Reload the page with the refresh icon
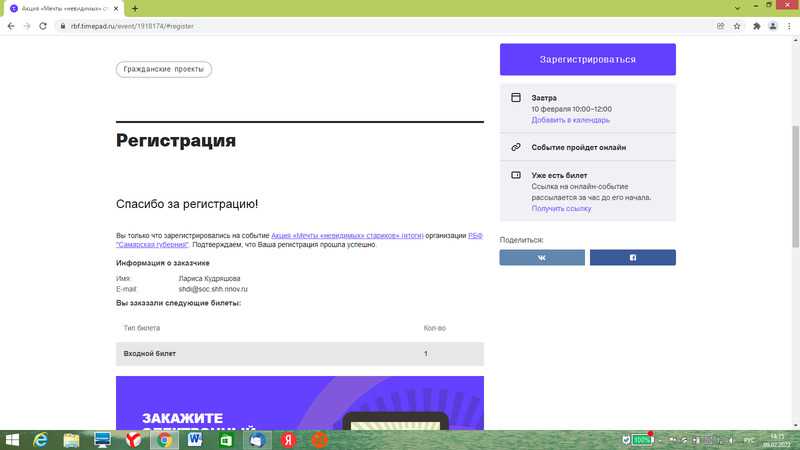Viewport: 800px width, 450px height. tap(43, 26)
